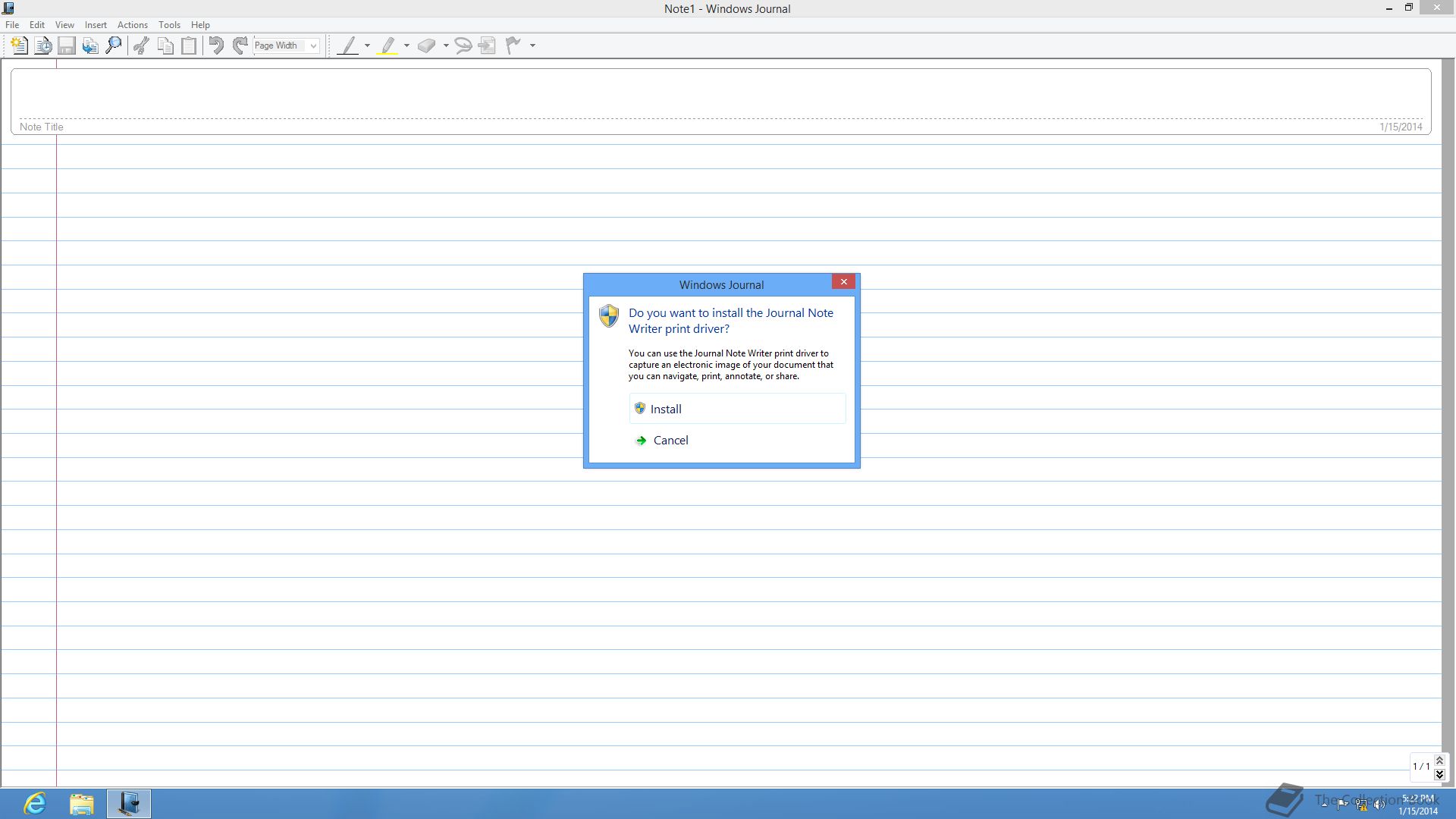Select the Flag tool icon
Screen dimensions: 1456x819
tap(514, 45)
